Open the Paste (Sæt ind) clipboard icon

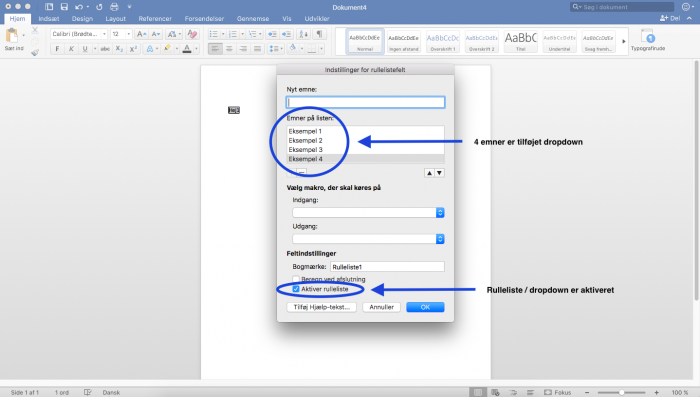tap(12, 36)
